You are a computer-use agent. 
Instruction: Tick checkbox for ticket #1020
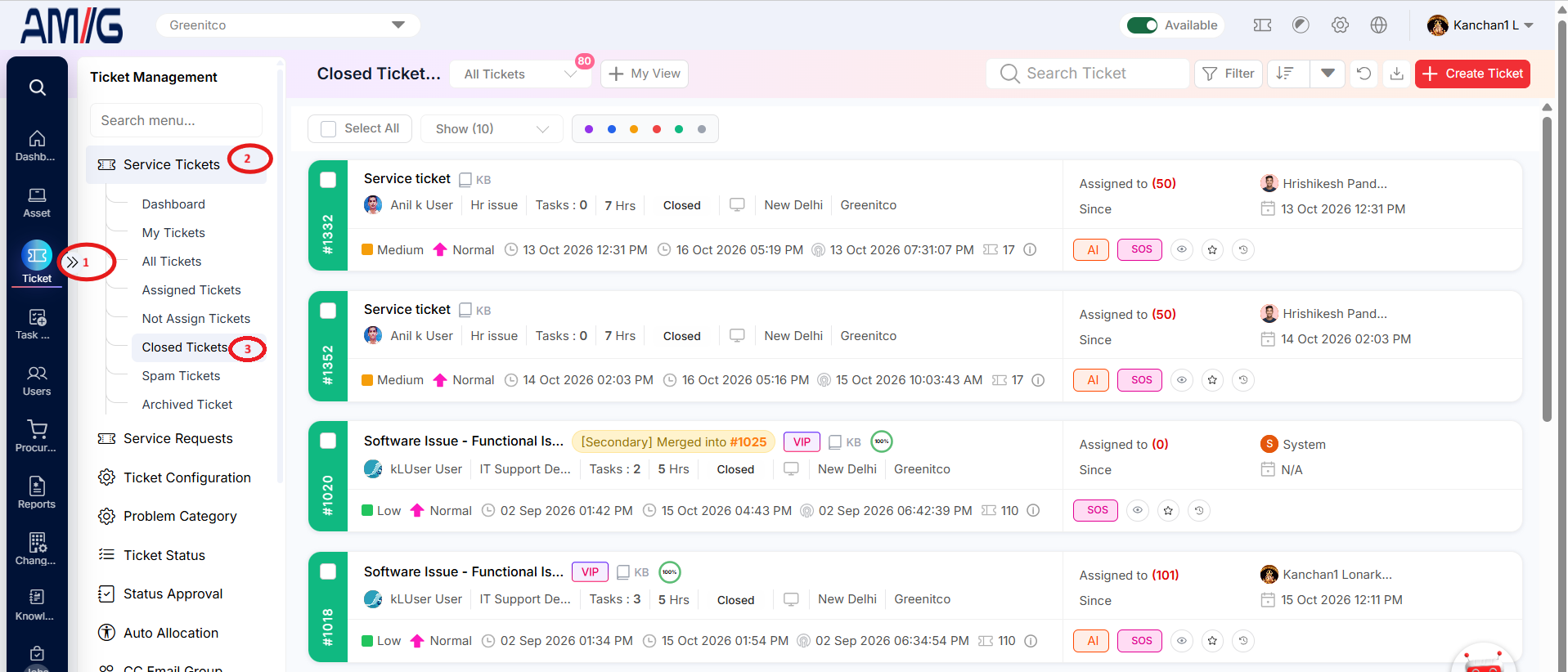[328, 441]
